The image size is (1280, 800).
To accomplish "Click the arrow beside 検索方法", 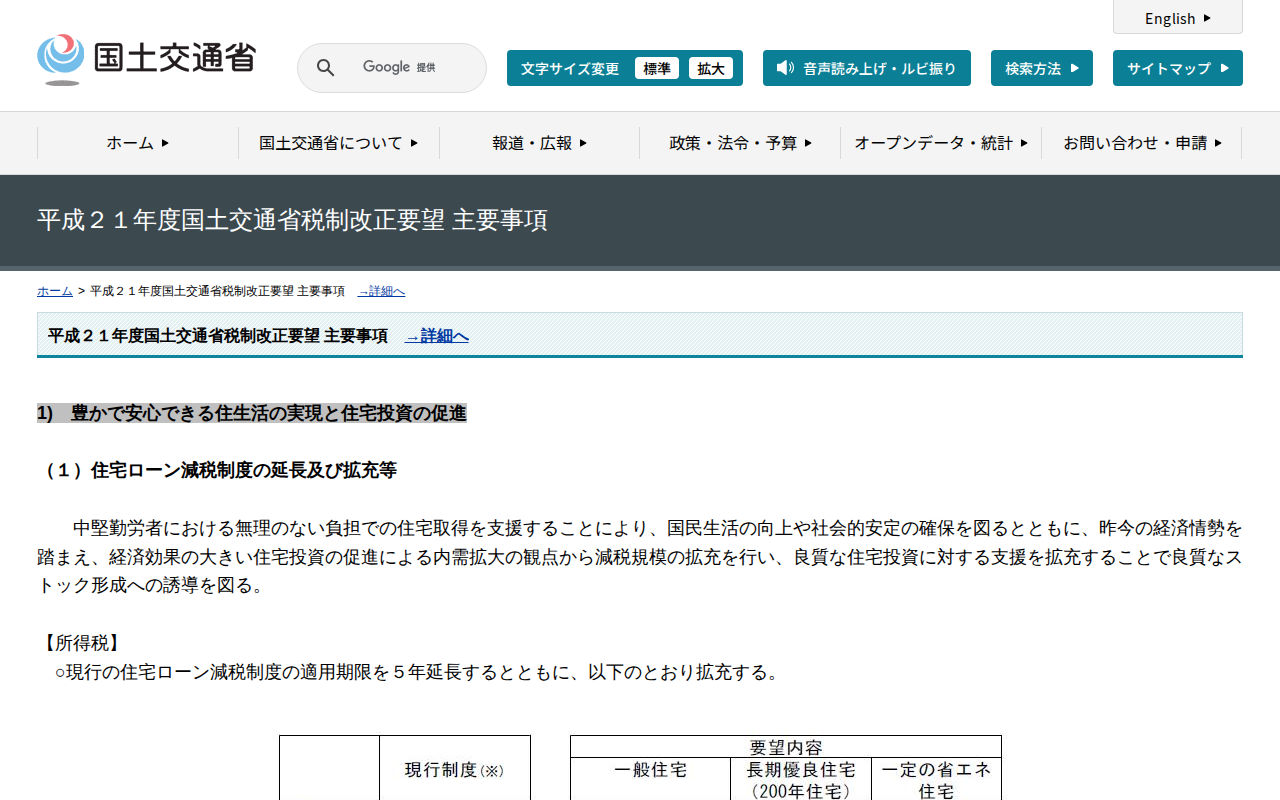I will tap(1075, 68).
